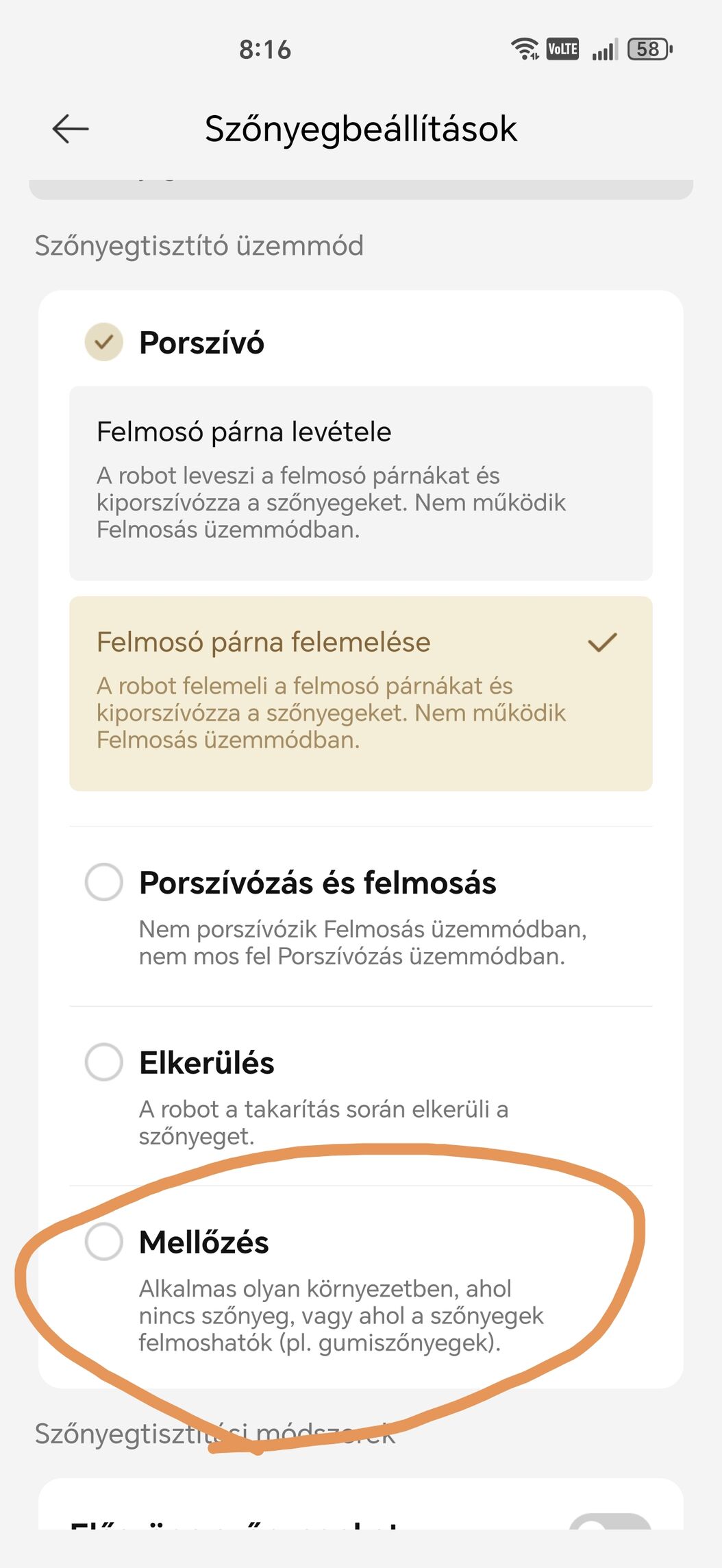This screenshot has width=722, height=1568.
Task: Tap the checkmark on Felmosó párna felemelése
Action: tap(602, 642)
